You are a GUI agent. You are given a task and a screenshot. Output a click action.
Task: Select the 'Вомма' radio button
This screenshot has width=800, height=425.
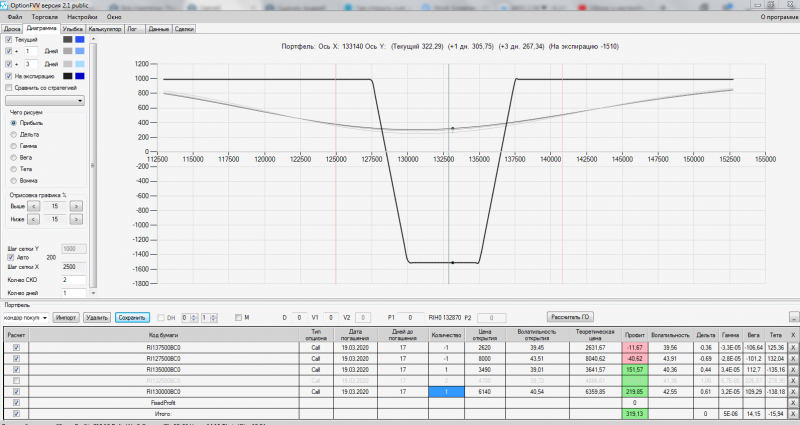(x=14, y=181)
